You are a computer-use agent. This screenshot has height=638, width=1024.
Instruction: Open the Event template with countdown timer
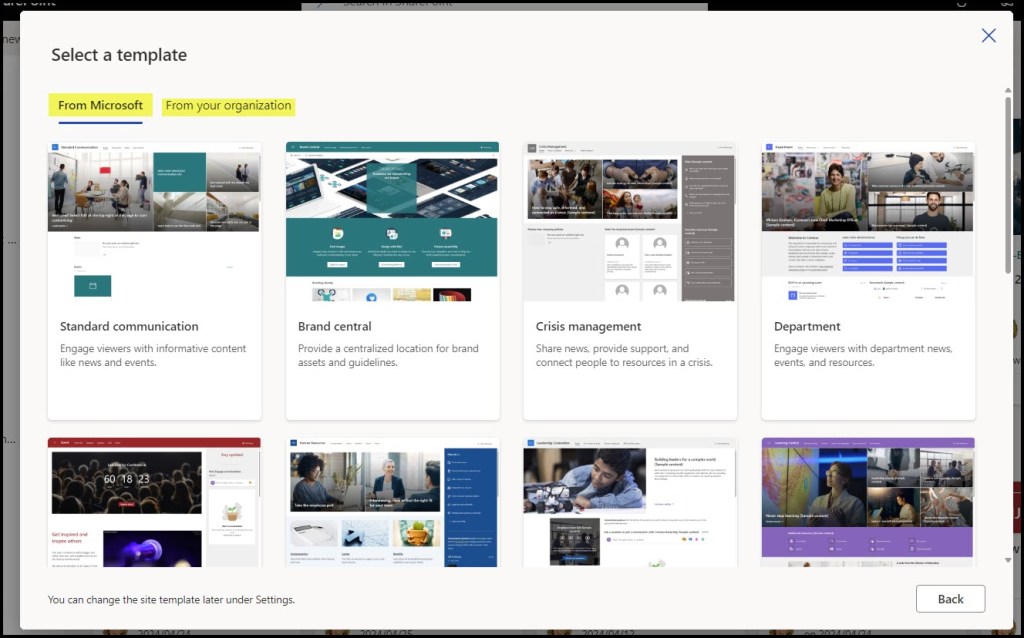point(154,502)
